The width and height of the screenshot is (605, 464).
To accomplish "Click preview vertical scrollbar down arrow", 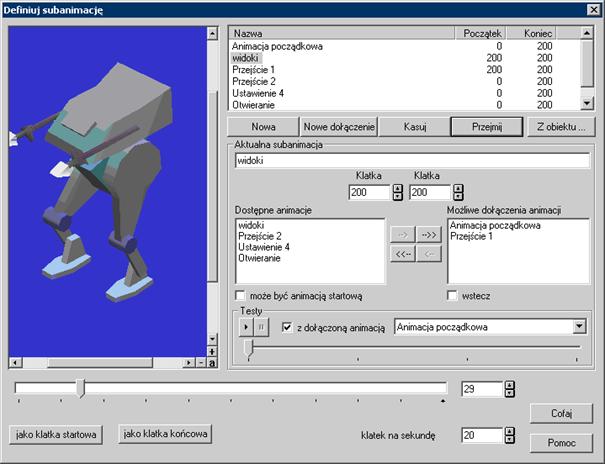I will click(212, 339).
